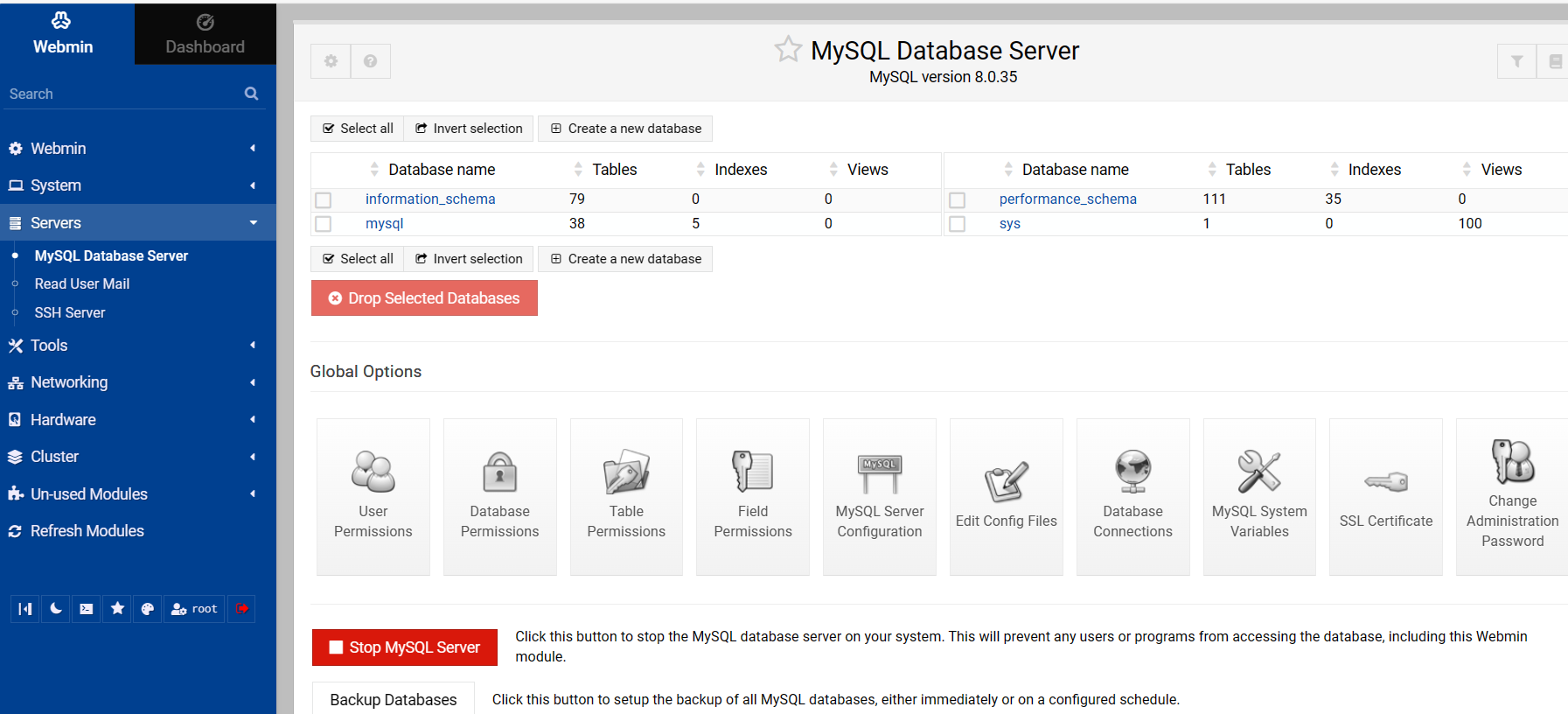Click the search magnifier icon

(252, 94)
